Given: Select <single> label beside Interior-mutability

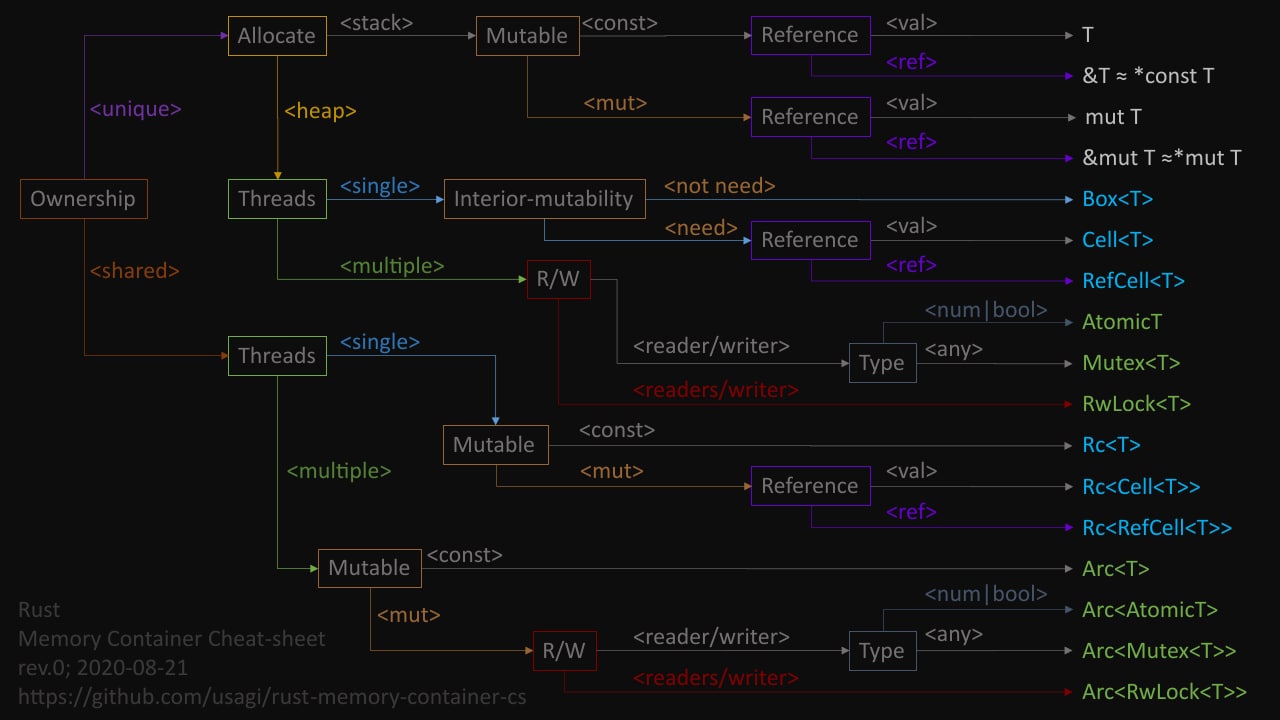Looking at the screenshot, I should point(379,186).
